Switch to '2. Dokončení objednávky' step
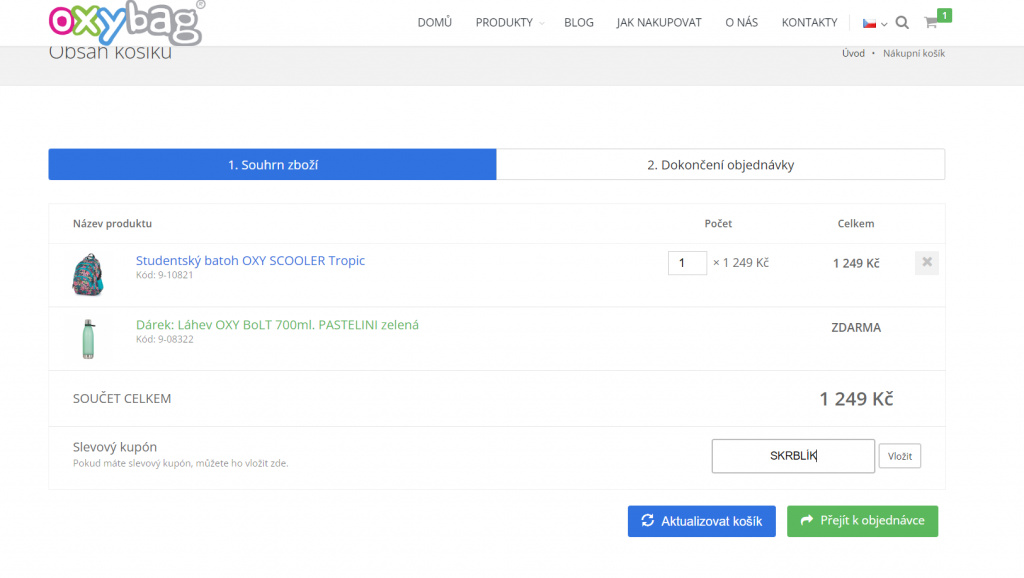The height and width of the screenshot is (578, 1024). [720, 165]
